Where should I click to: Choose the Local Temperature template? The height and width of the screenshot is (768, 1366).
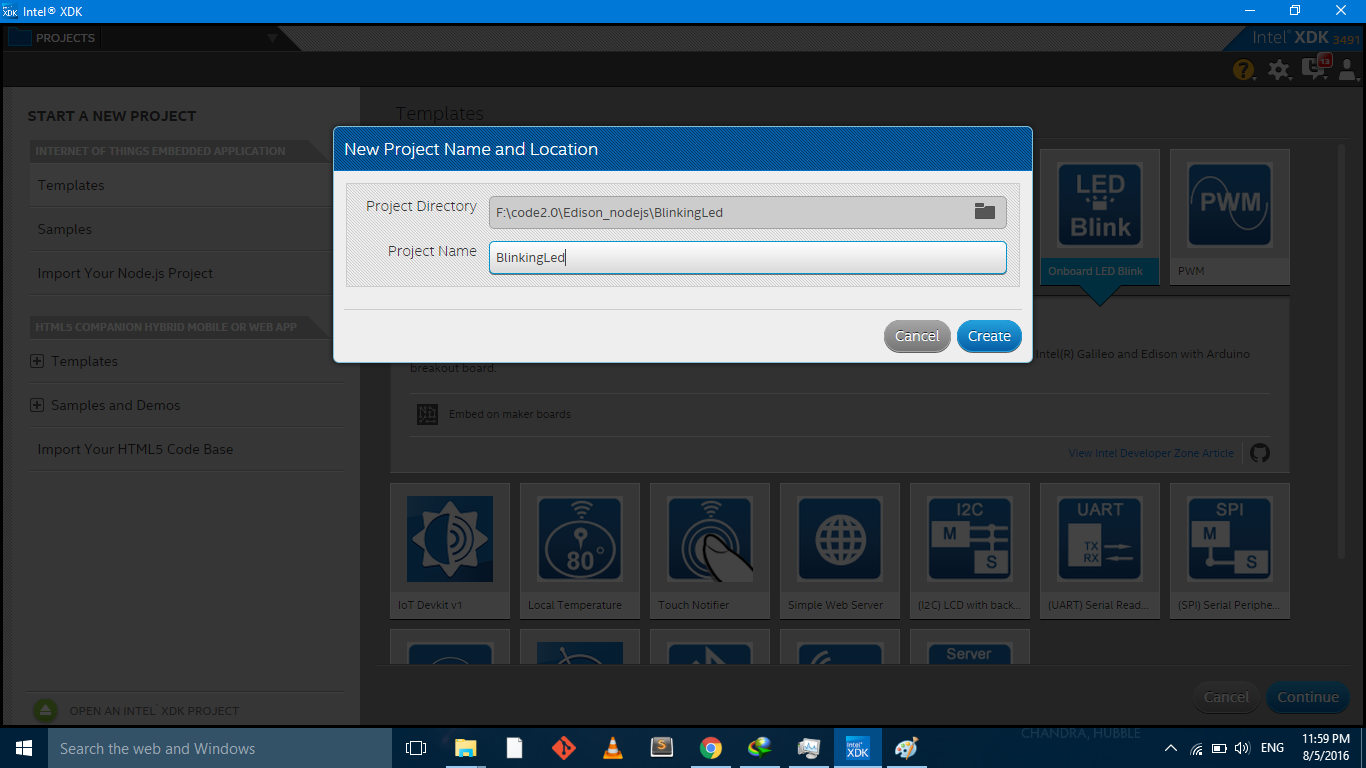(579, 551)
